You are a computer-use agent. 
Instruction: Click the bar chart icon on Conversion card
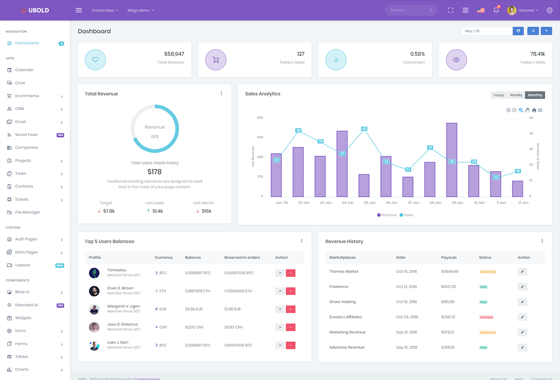(336, 60)
